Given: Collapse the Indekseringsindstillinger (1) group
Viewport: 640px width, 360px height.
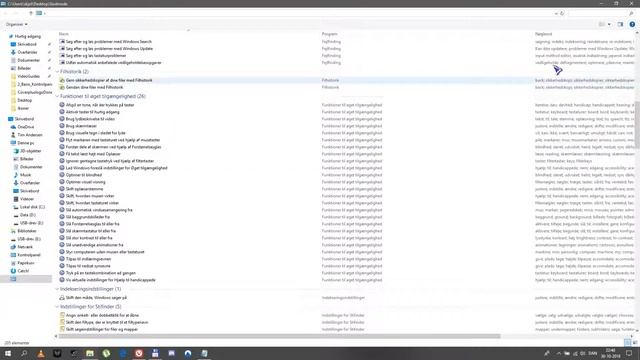Looking at the screenshot, I should coord(57,289).
